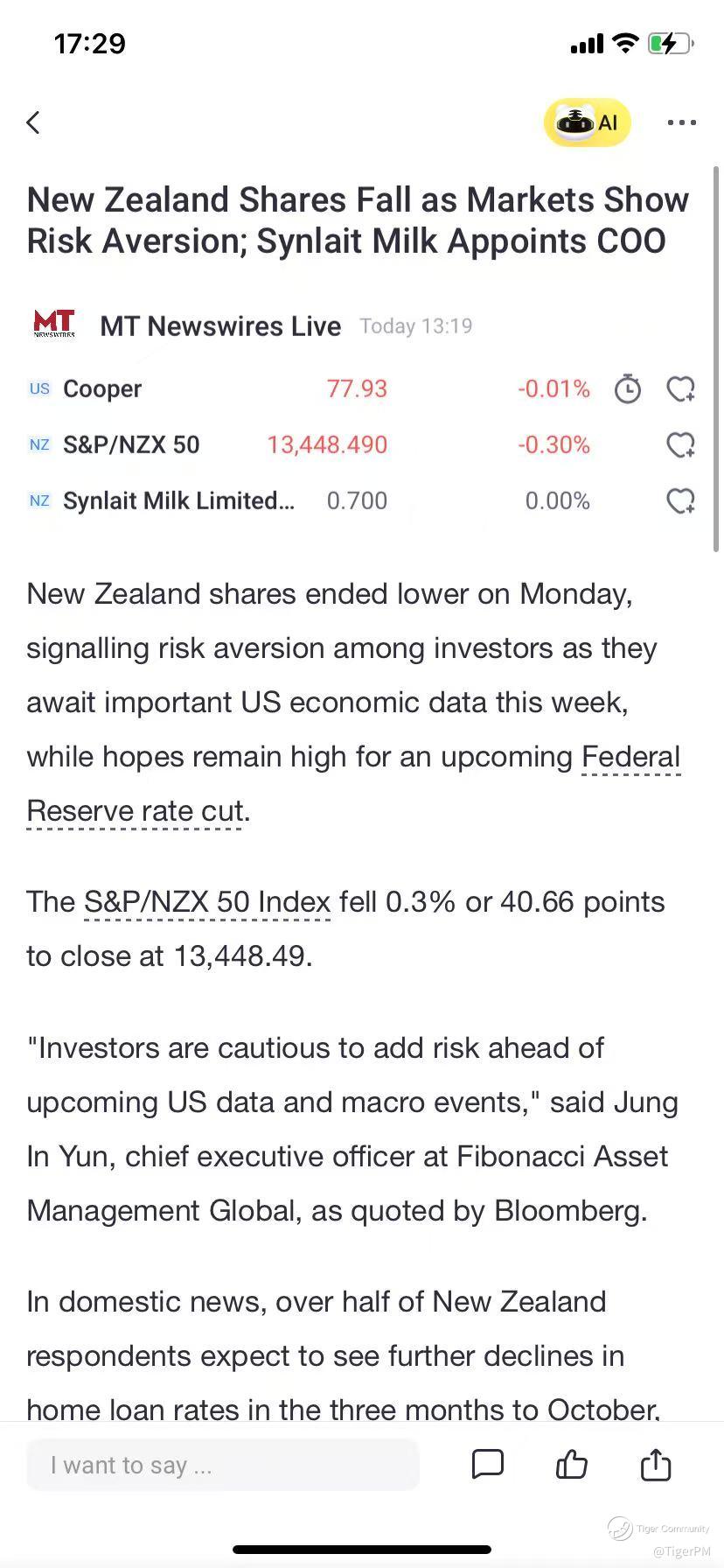Like the article with thumbs-up icon

point(572,1464)
